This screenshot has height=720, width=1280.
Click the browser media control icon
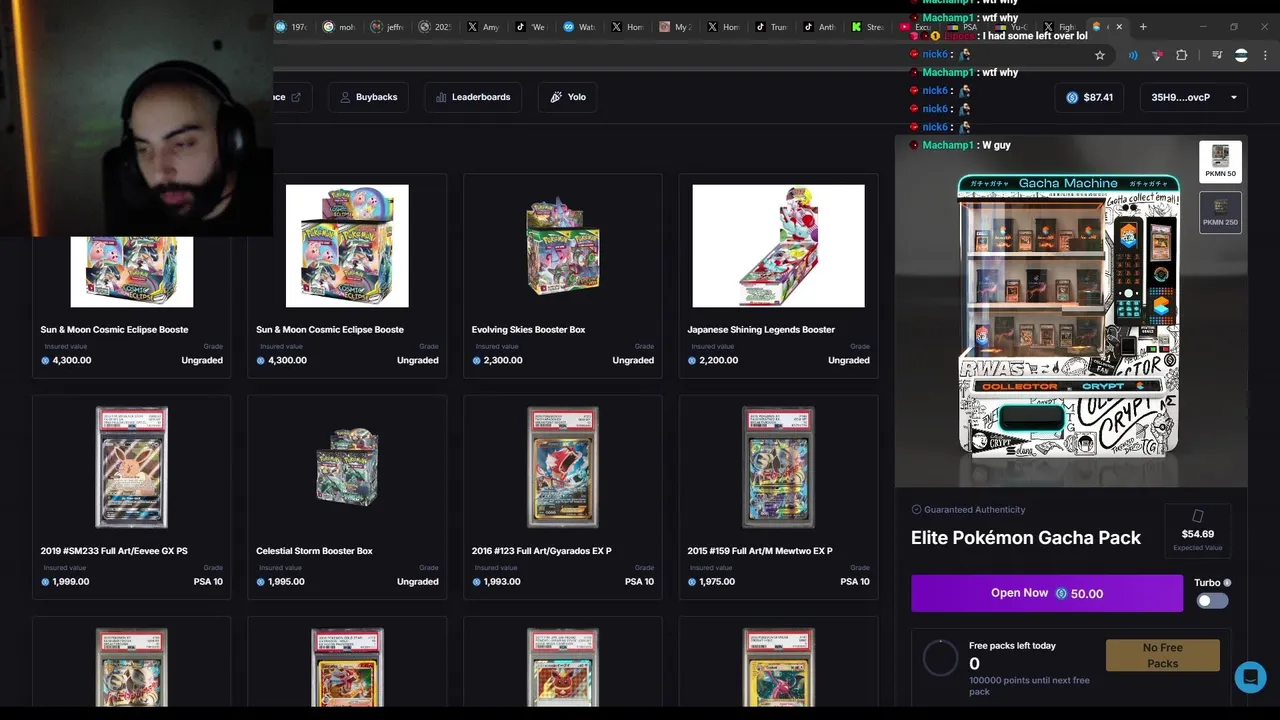click(x=1217, y=56)
